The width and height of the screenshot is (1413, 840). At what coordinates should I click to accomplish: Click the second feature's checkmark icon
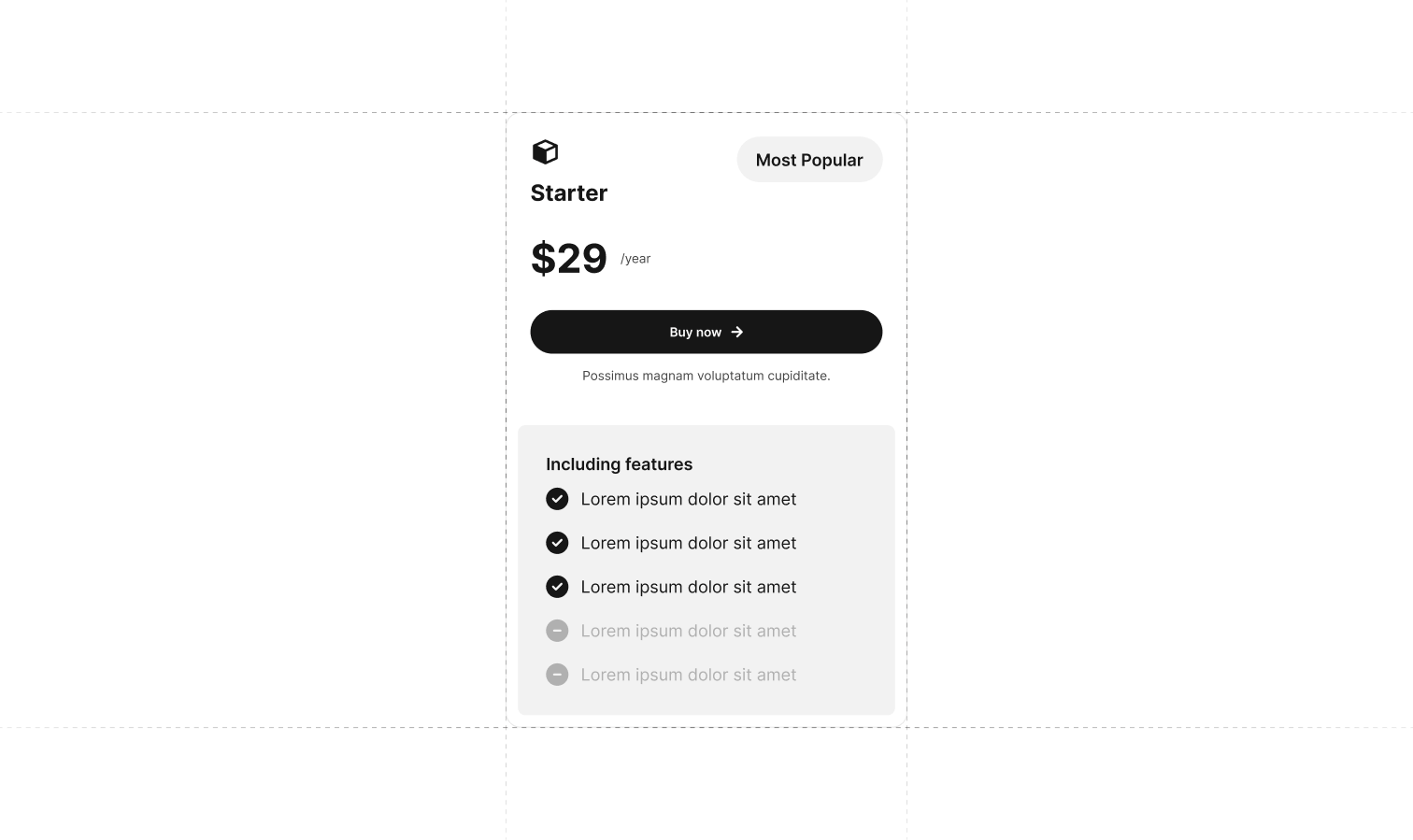click(557, 543)
